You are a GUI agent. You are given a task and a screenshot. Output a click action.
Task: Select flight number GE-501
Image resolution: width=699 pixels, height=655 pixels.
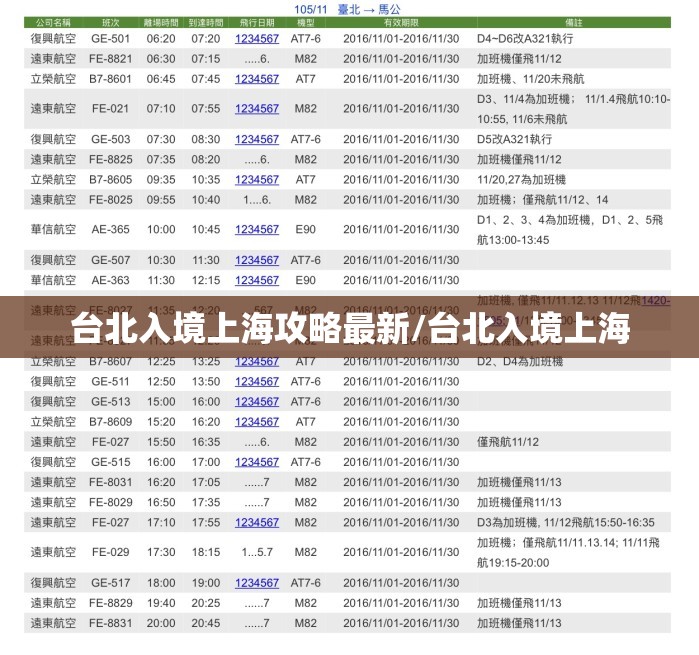(x=111, y=39)
